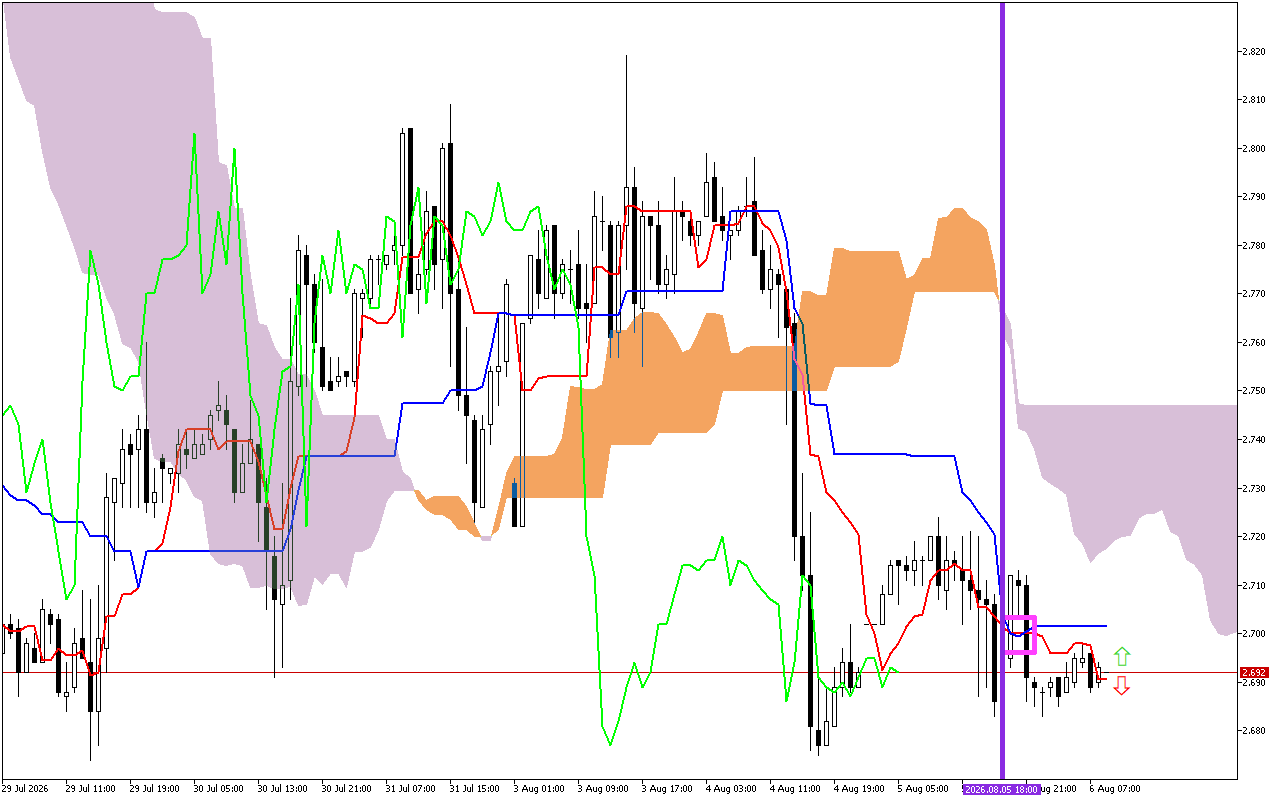Image resolution: width=1280 pixels, height=800 pixels.
Task: Click the red 2.692 current price label
Action: click(1253, 673)
